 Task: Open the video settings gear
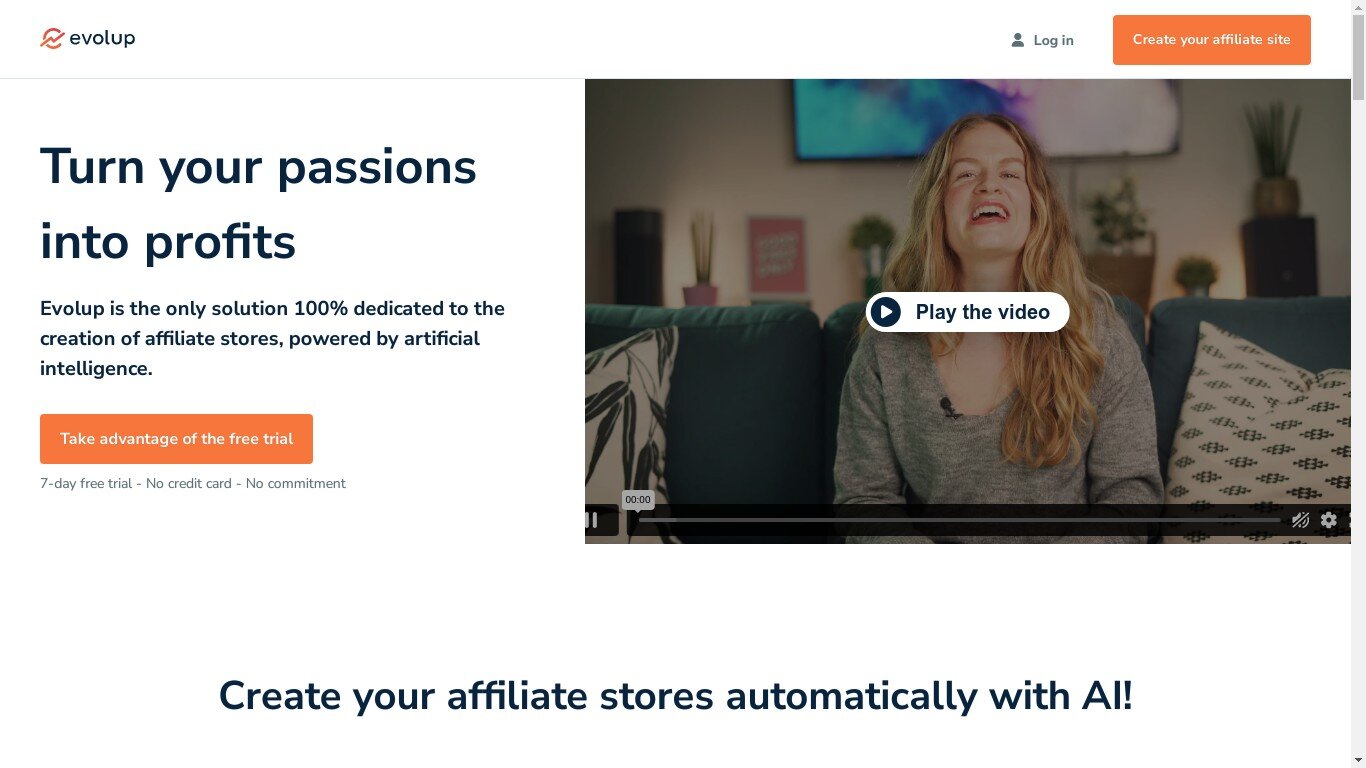coord(1328,520)
